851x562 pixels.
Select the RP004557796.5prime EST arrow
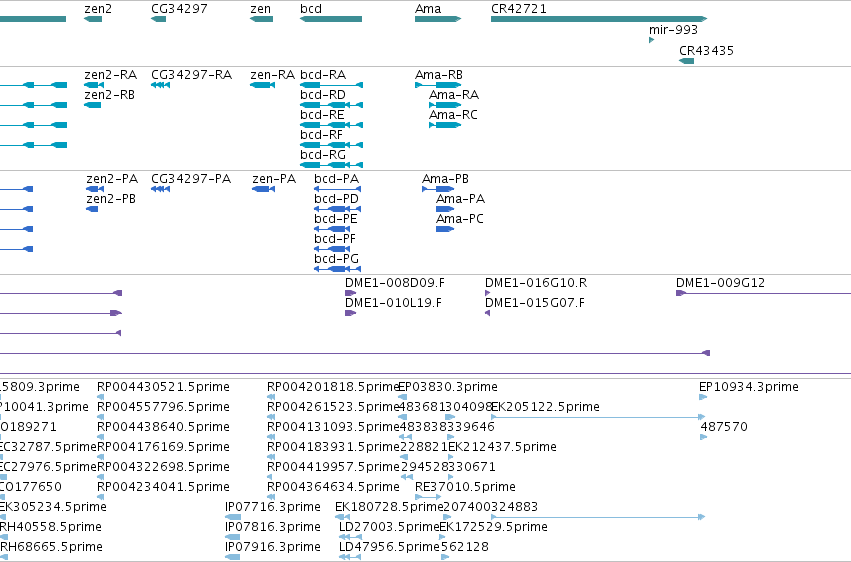(x=100, y=417)
